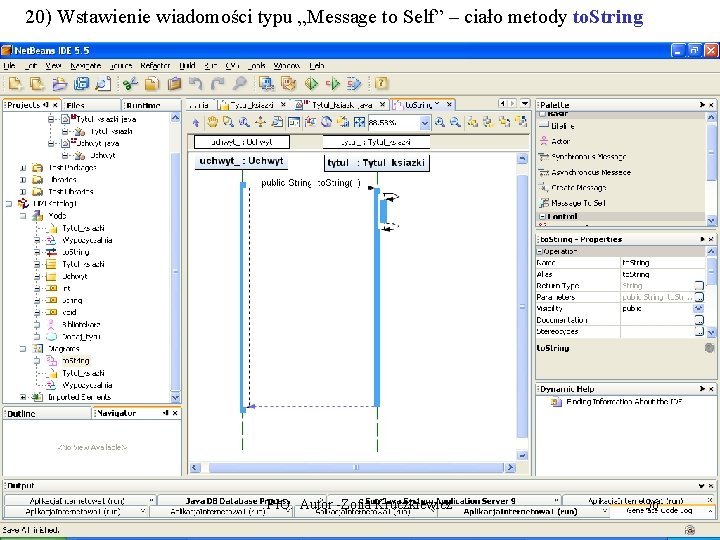Click the Open Project folder icon
The width and height of the screenshot is (720, 540).
coord(59,84)
